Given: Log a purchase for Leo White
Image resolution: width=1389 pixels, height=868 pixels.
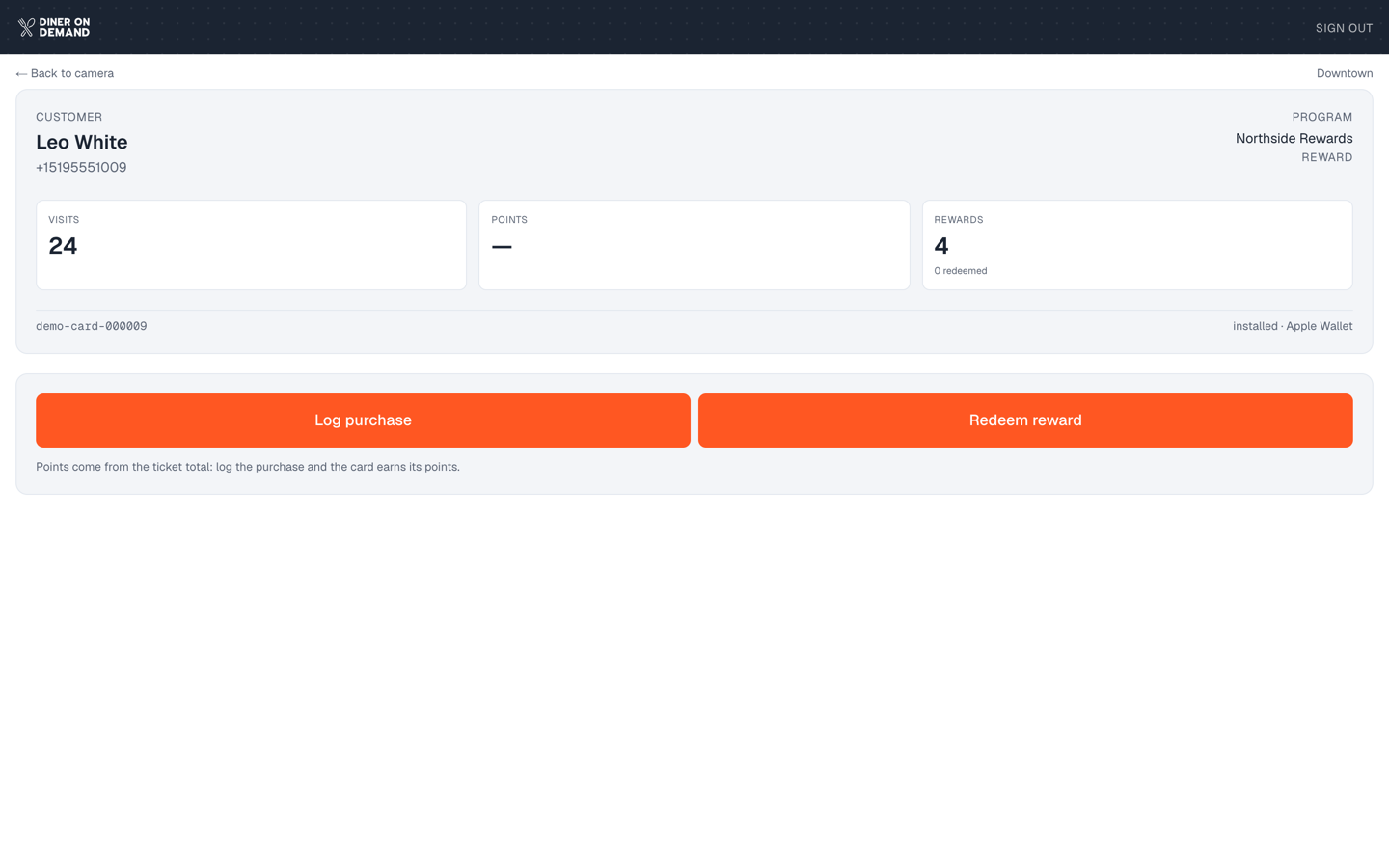Looking at the screenshot, I should click(363, 420).
